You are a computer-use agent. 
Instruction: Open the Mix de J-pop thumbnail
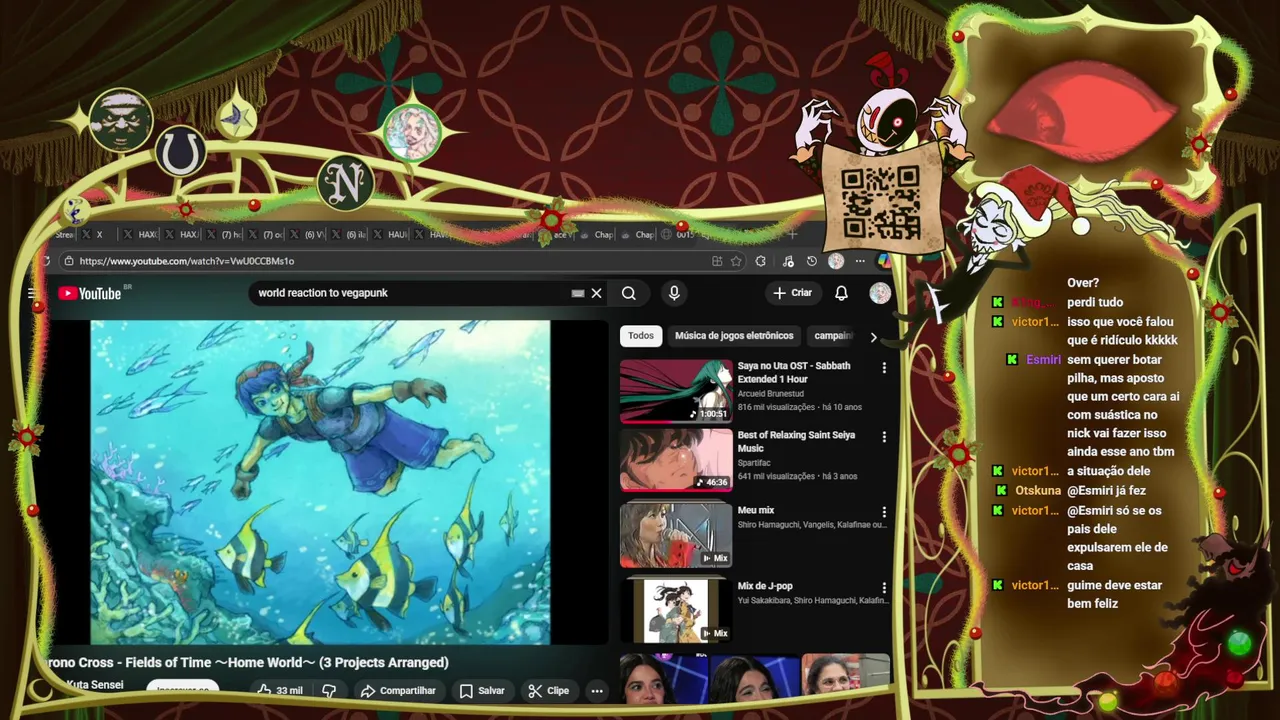[x=676, y=610]
